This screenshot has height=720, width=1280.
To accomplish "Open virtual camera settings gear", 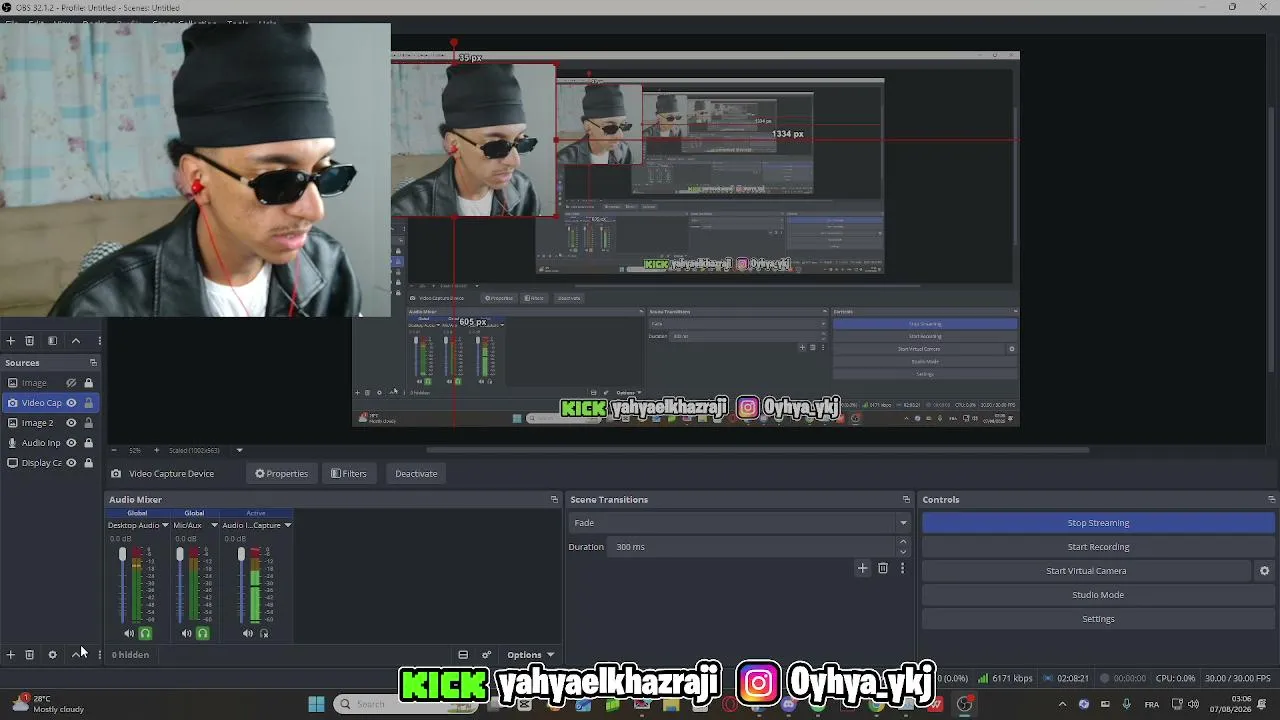I will coord(1264,571).
